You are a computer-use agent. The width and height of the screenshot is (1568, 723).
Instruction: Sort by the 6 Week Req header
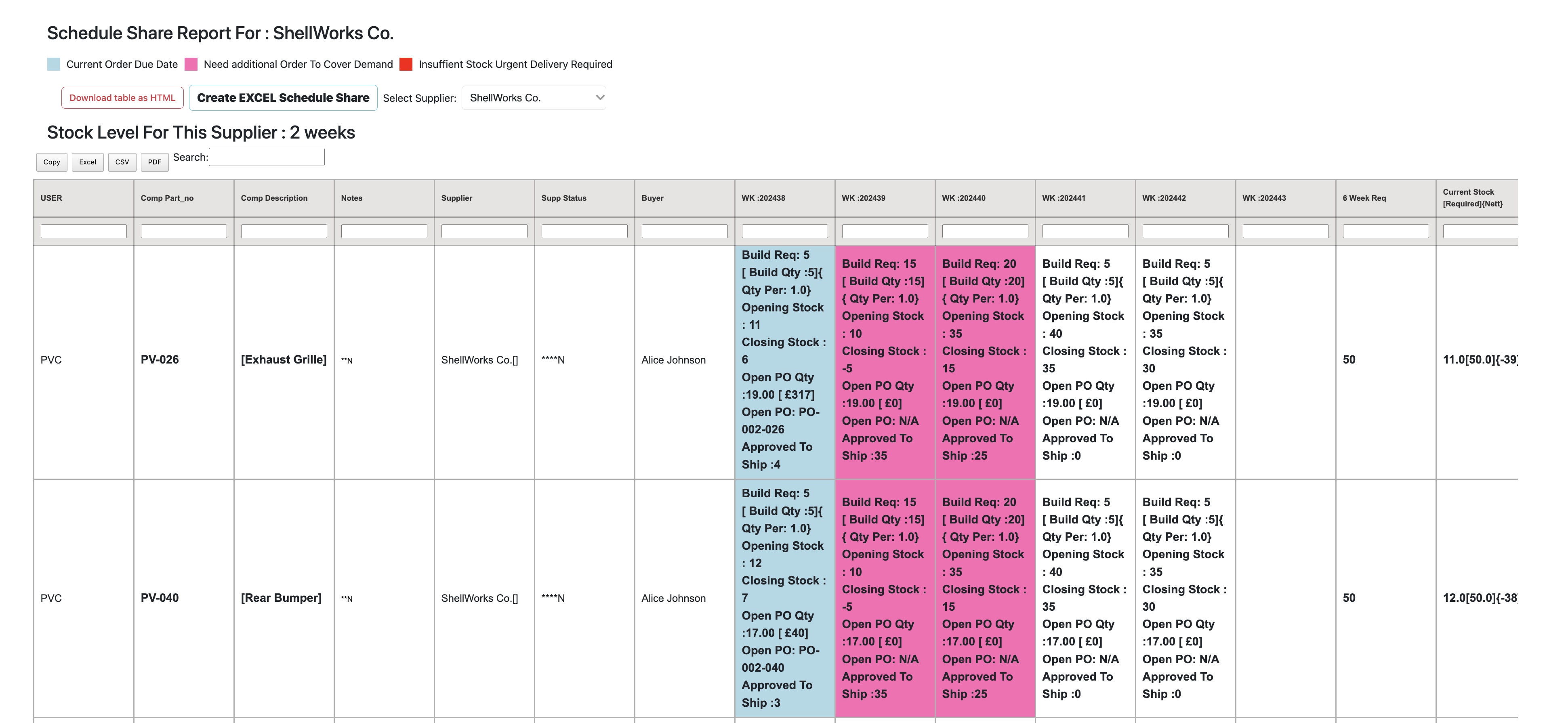(x=1364, y=198)
